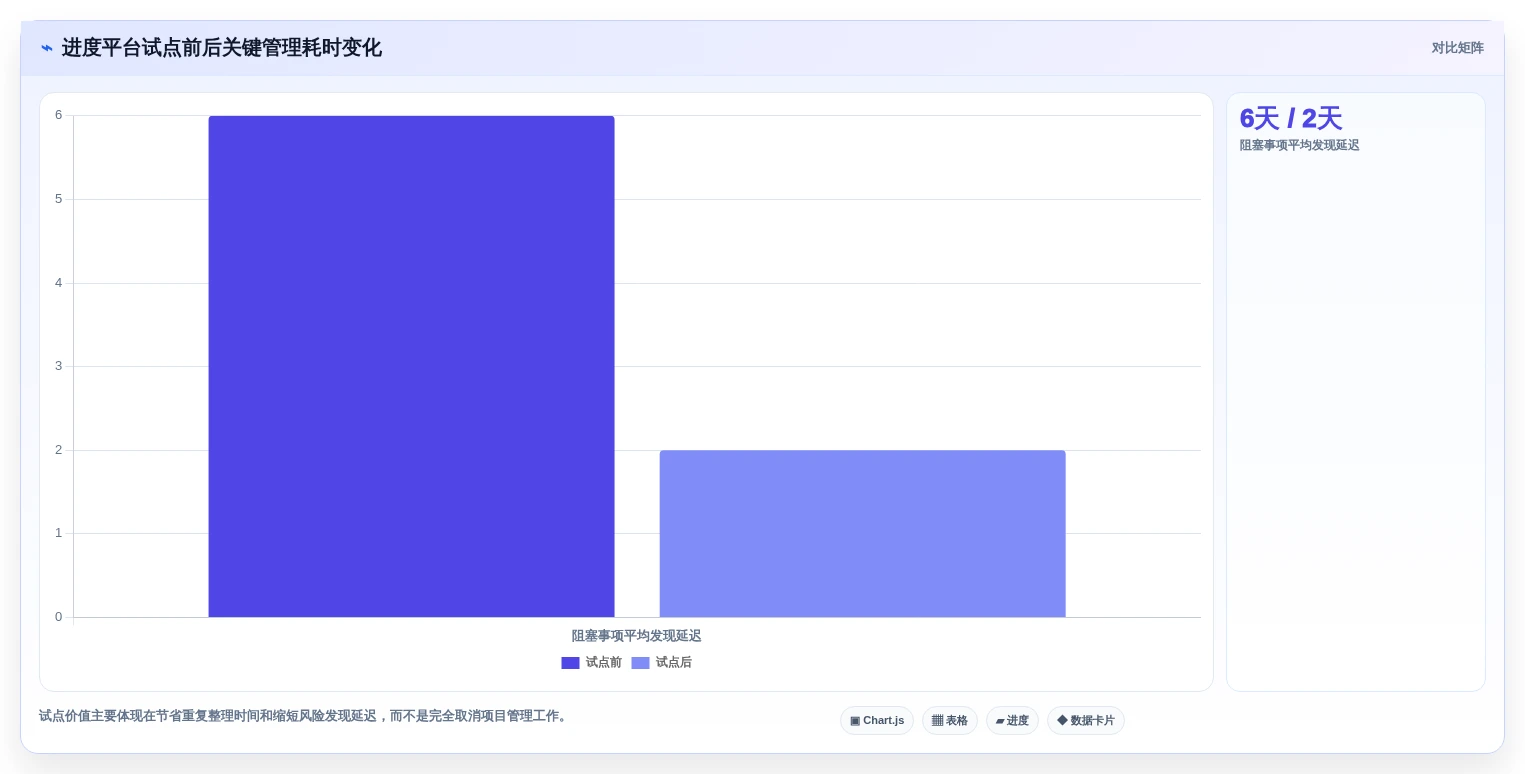Click the lightning icon beside the title

[47, 48]
